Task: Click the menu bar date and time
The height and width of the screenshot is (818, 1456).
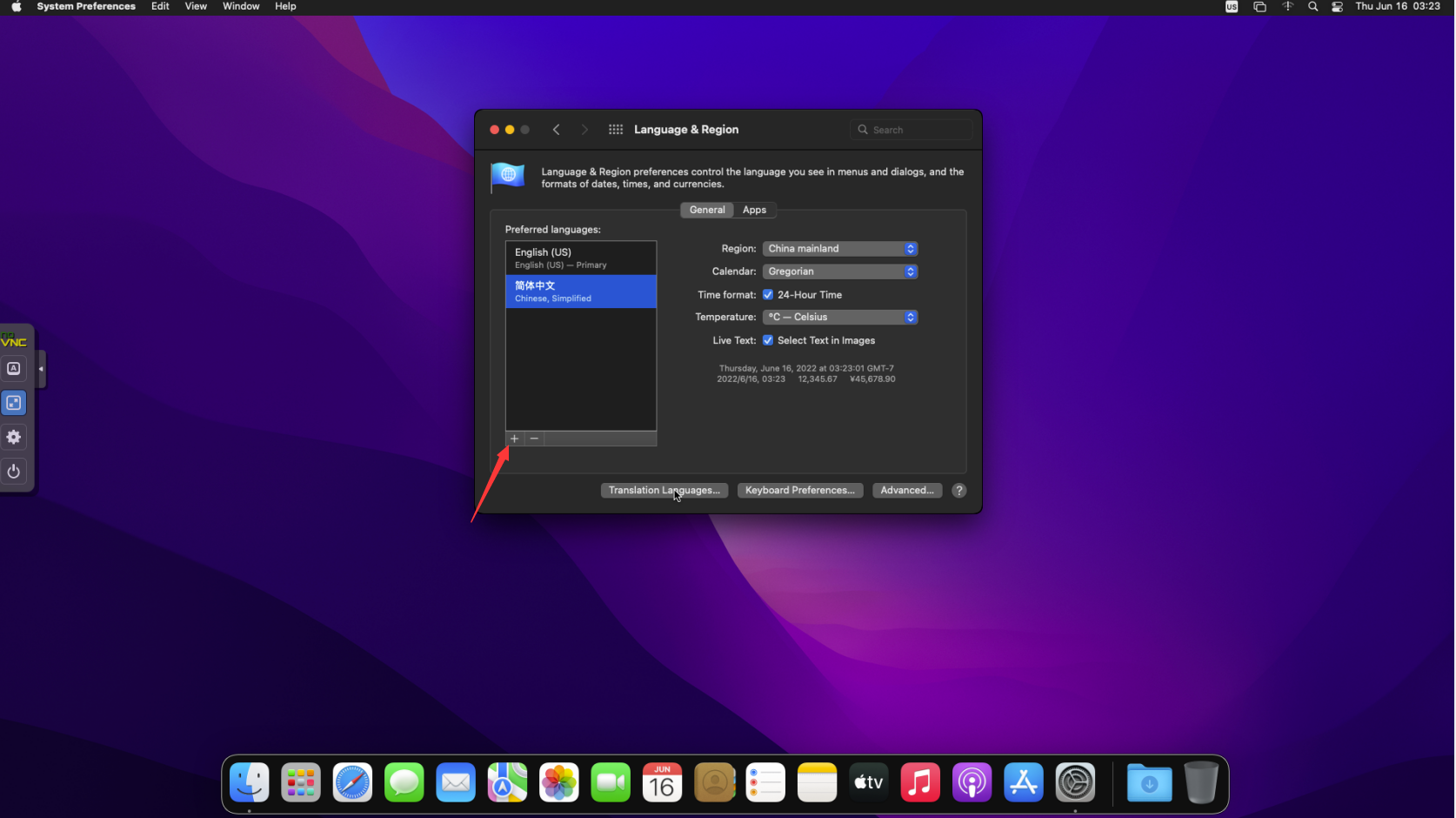Action: coord(1398,6)
